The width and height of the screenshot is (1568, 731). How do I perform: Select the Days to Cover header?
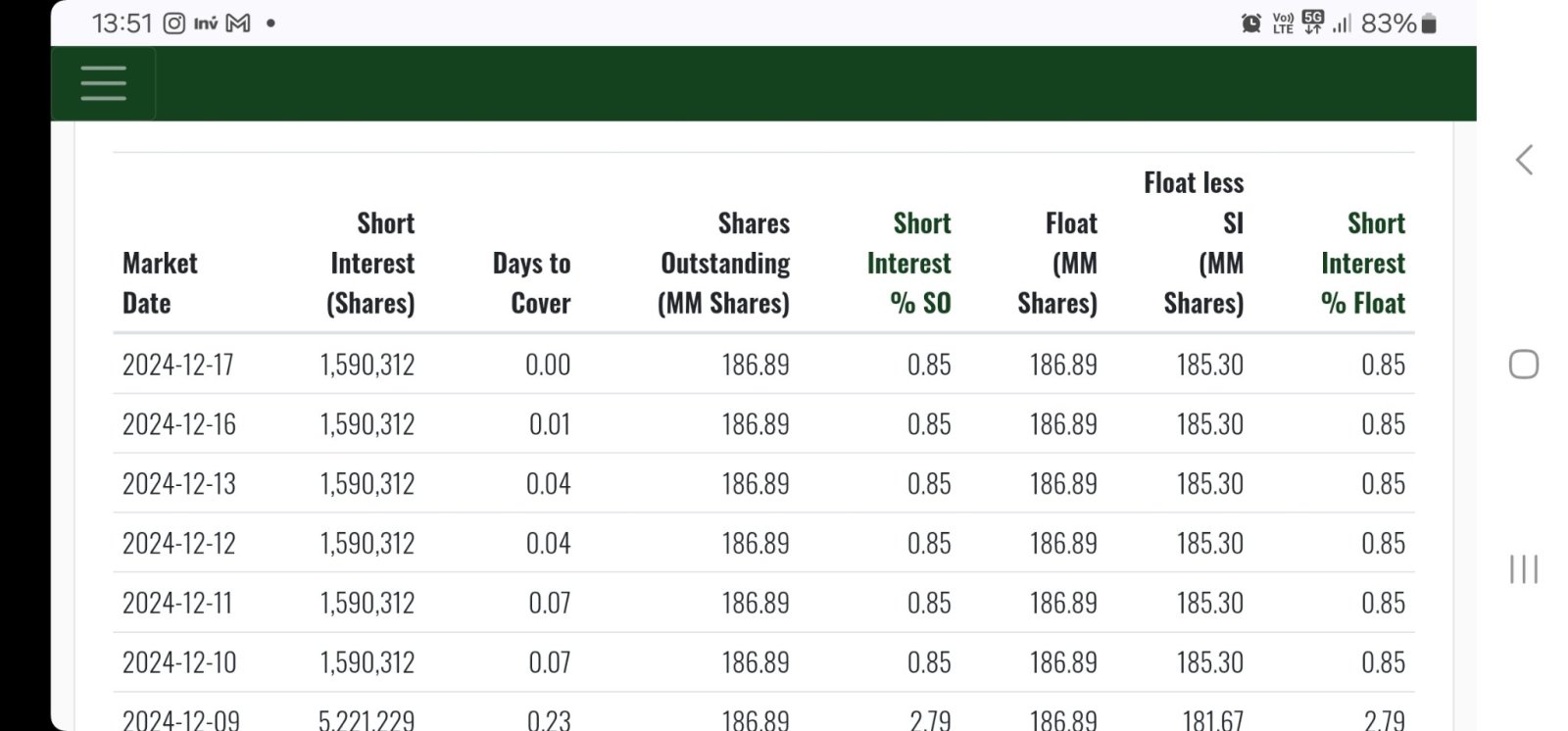(x=531, y=283)
